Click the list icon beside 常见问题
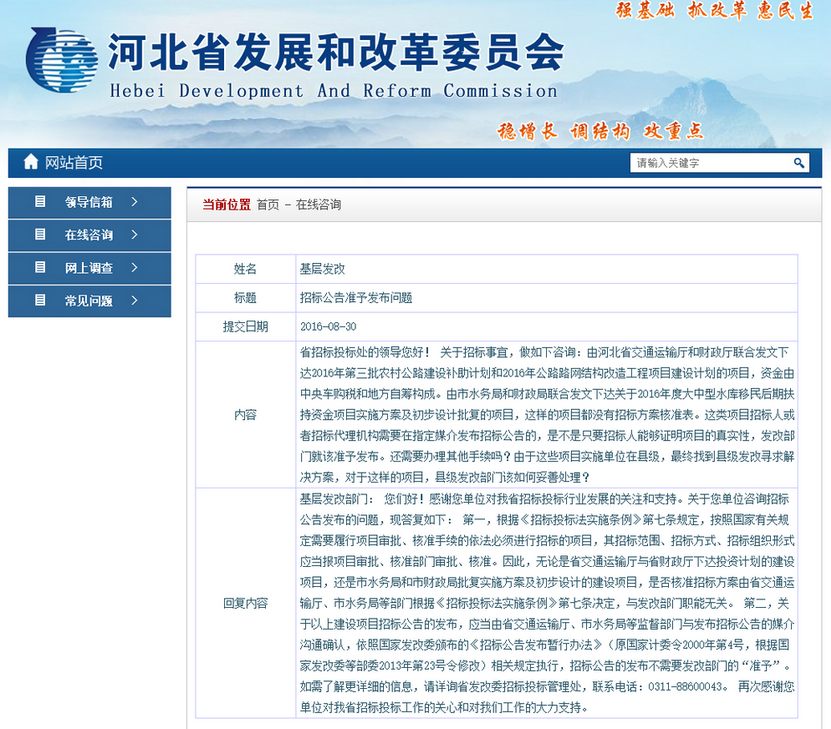831x729 pixels. (40, 300)
